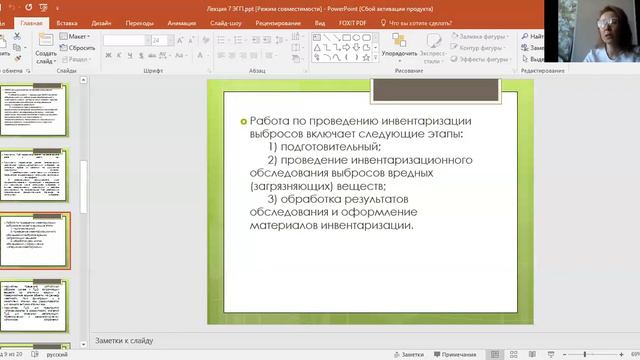The image size is (640, 360).
Task: Click the Clear formatting icon
Action: [206, 40]
